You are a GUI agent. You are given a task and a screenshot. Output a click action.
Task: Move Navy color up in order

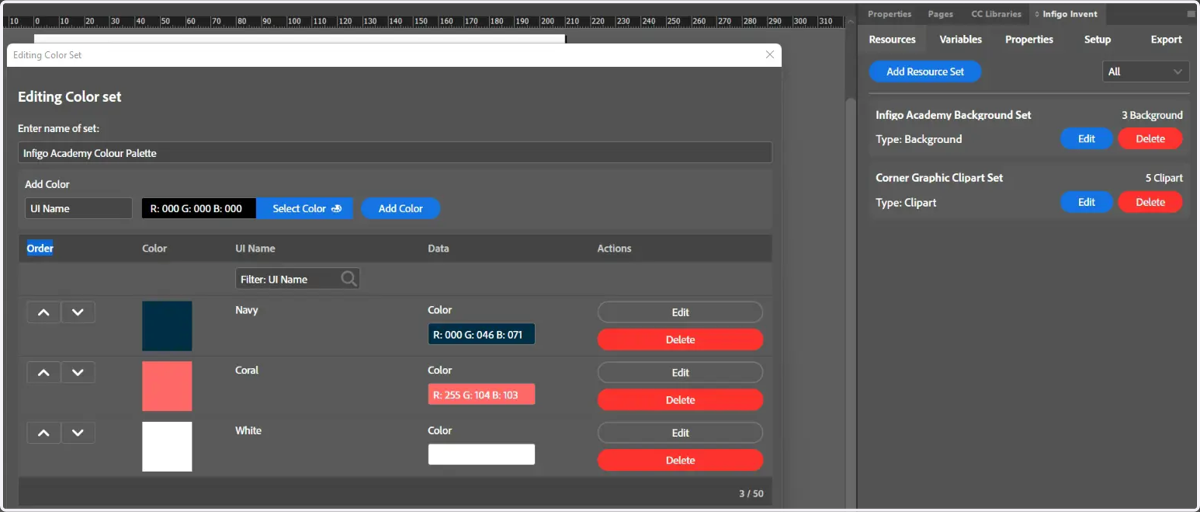click(43, 312)
